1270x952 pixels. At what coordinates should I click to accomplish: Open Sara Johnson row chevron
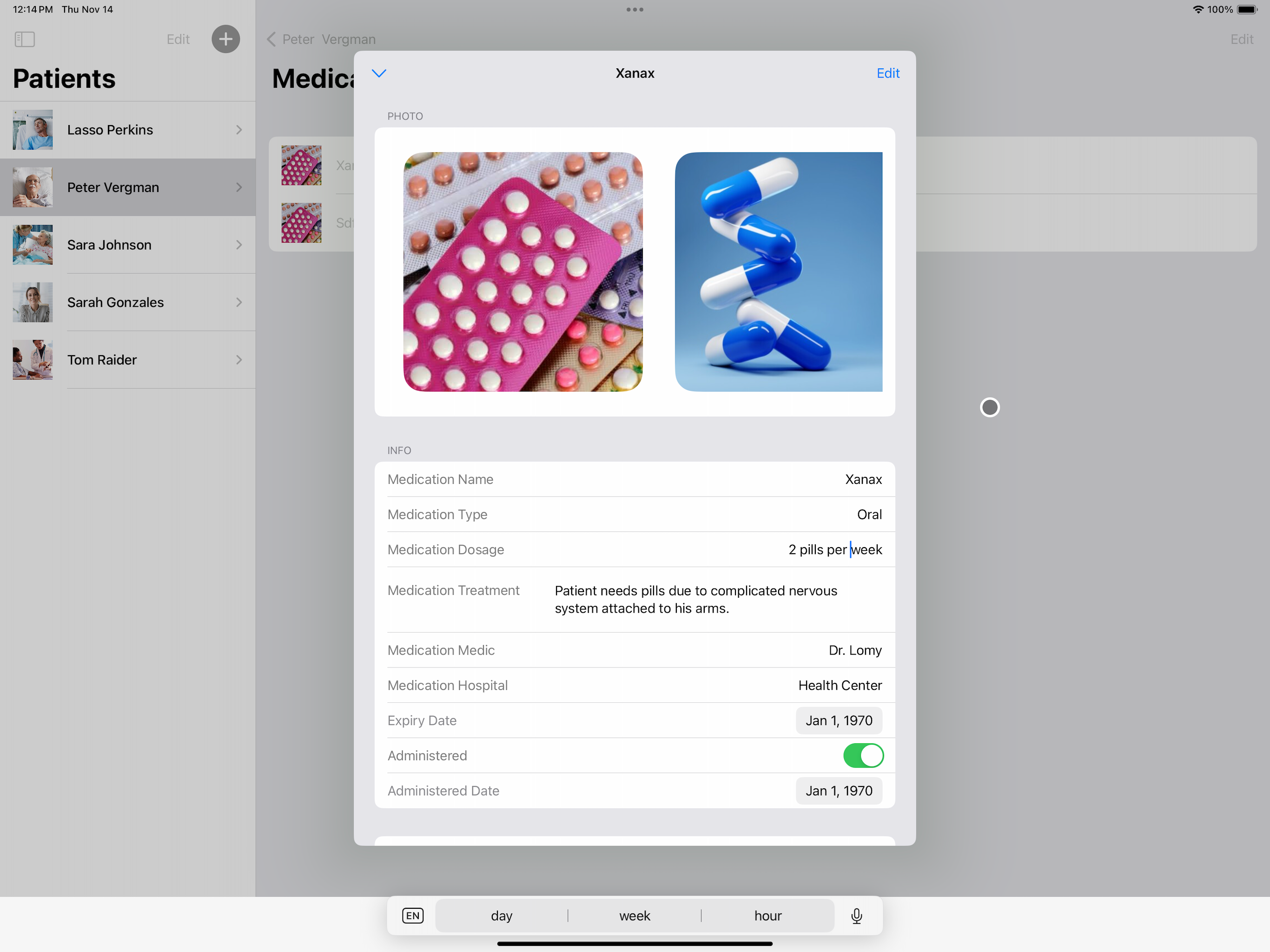point(239,245)
